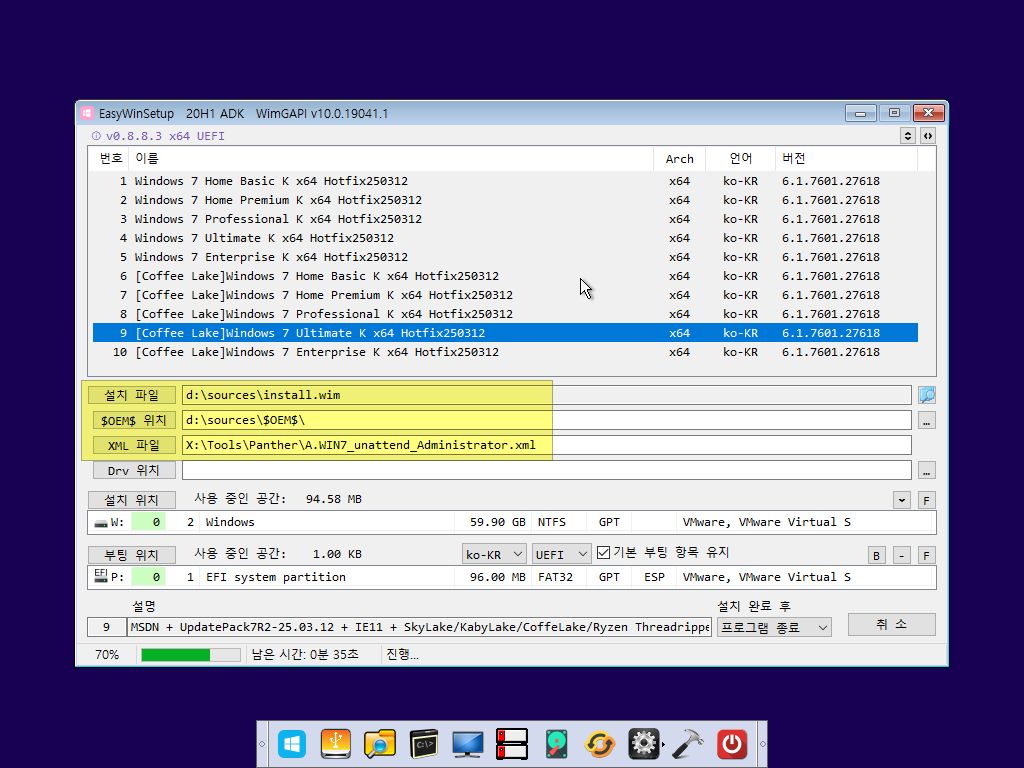This screenshot has height=768, width=1024.
Task: Open the gear settings icon in dock
Action: pyautogui.click(x=644, y=744)
